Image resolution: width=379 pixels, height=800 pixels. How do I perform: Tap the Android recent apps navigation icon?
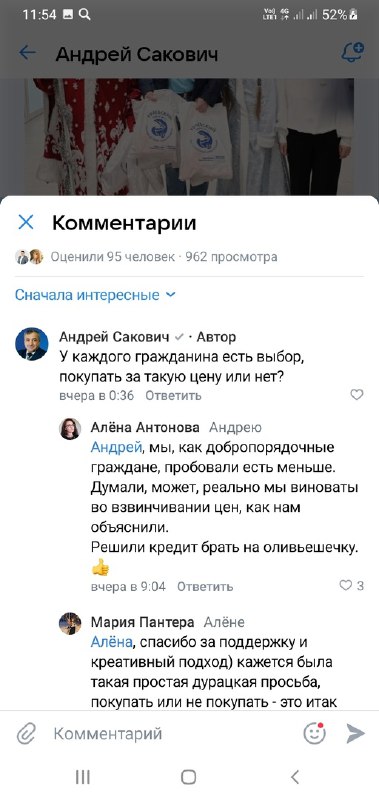pyautogui.click(x=83, y=777)
